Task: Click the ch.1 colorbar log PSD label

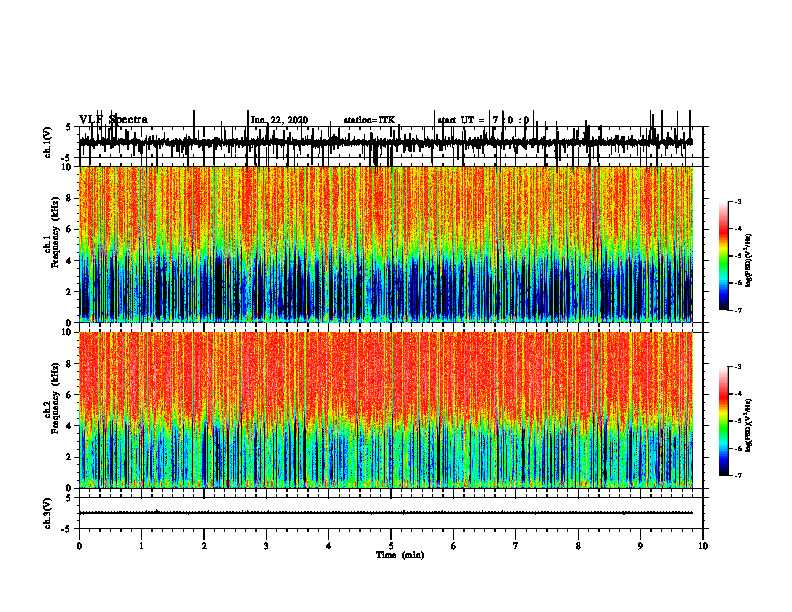Action: 749,261
